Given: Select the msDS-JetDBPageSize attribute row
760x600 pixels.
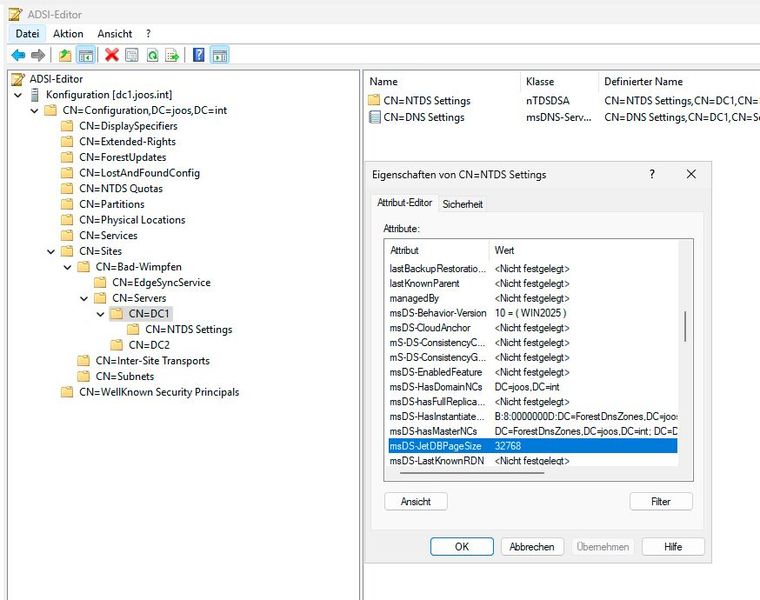Looking at the screenshot, I should (x=533, y=446).
